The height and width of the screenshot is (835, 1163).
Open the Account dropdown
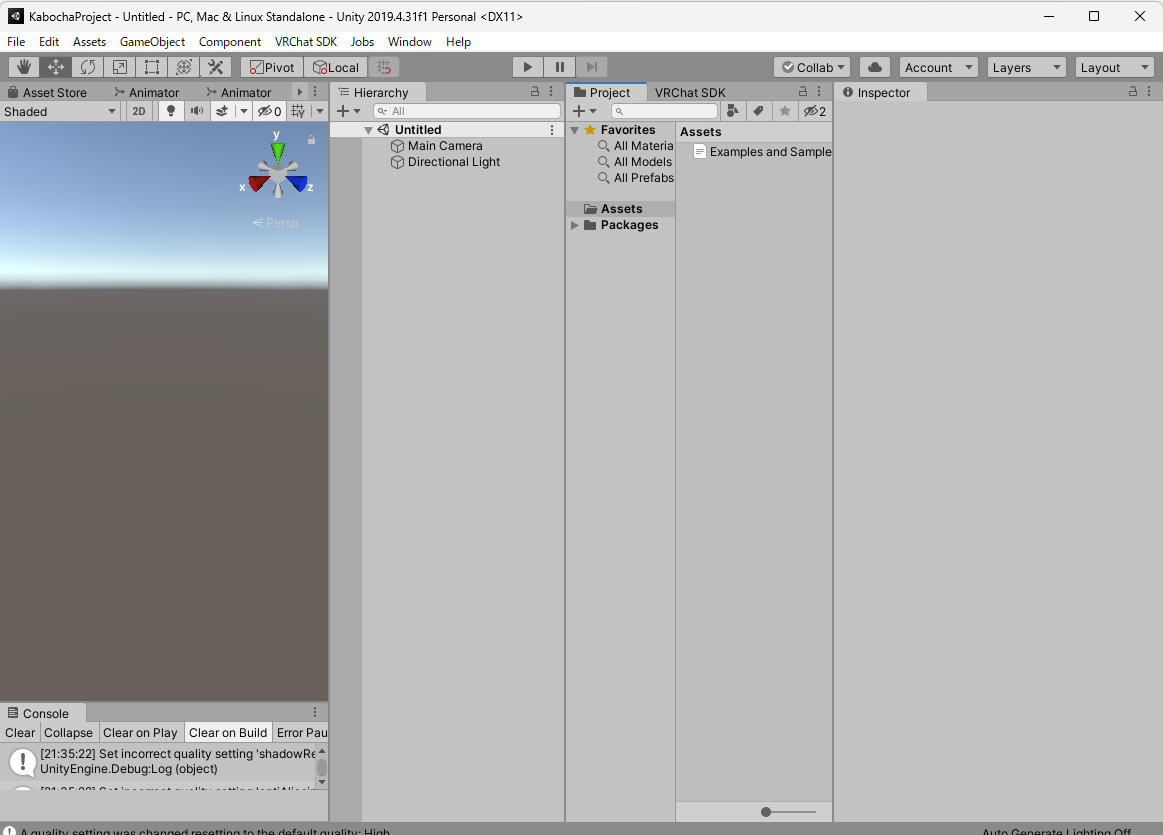(x=938, y=67)
